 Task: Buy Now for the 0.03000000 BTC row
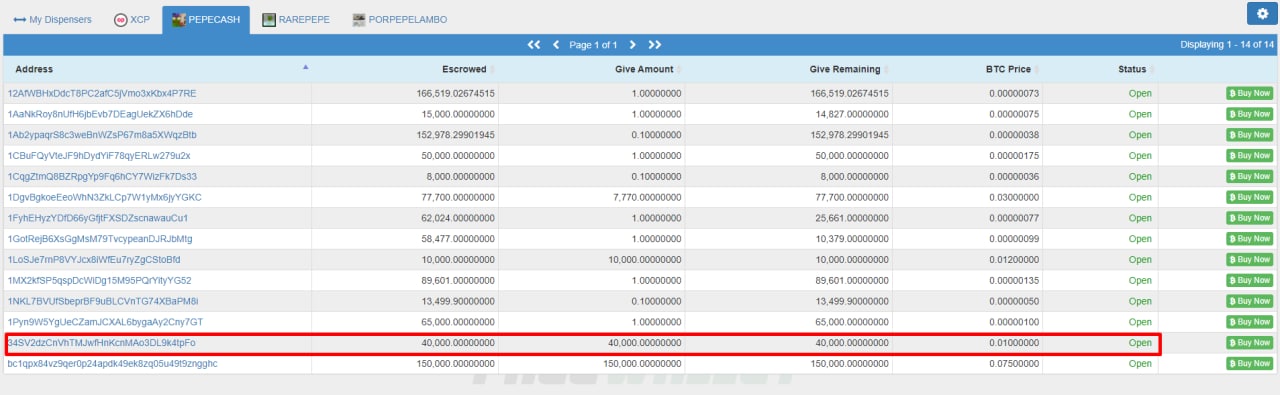point(1250,197)
